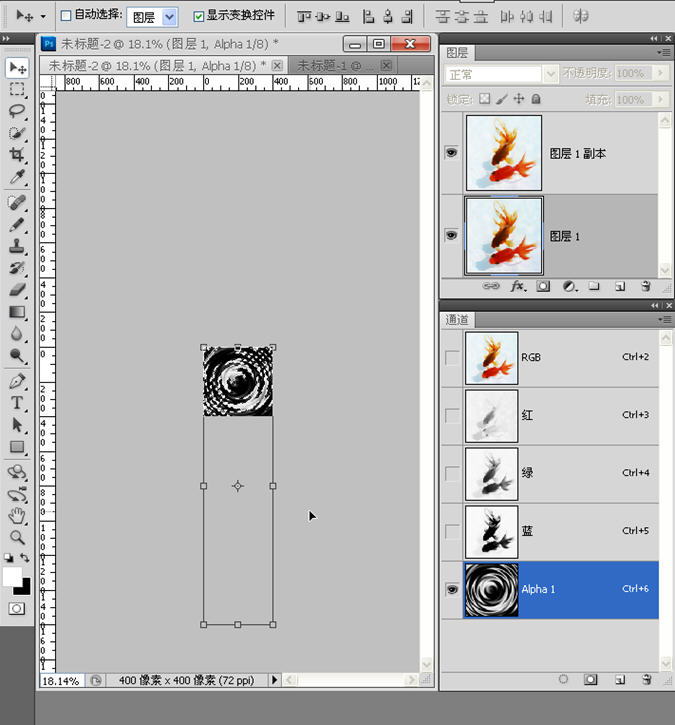Delete current channel trash icon
The image size is (675, 725).
(x=646, y=679)
